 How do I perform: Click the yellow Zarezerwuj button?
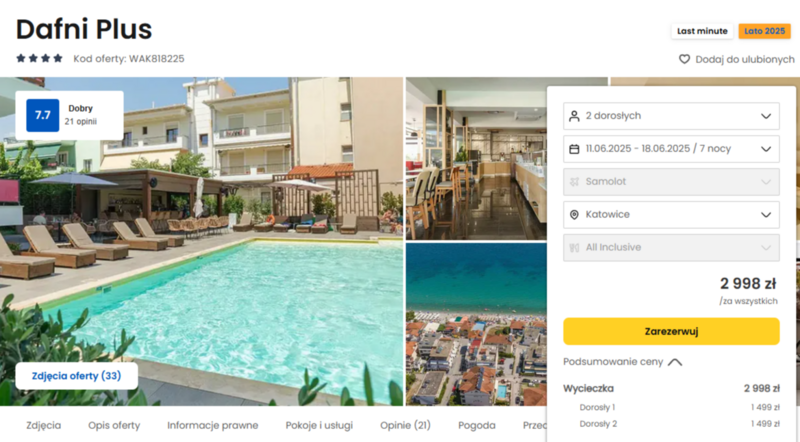coord(671,331)
